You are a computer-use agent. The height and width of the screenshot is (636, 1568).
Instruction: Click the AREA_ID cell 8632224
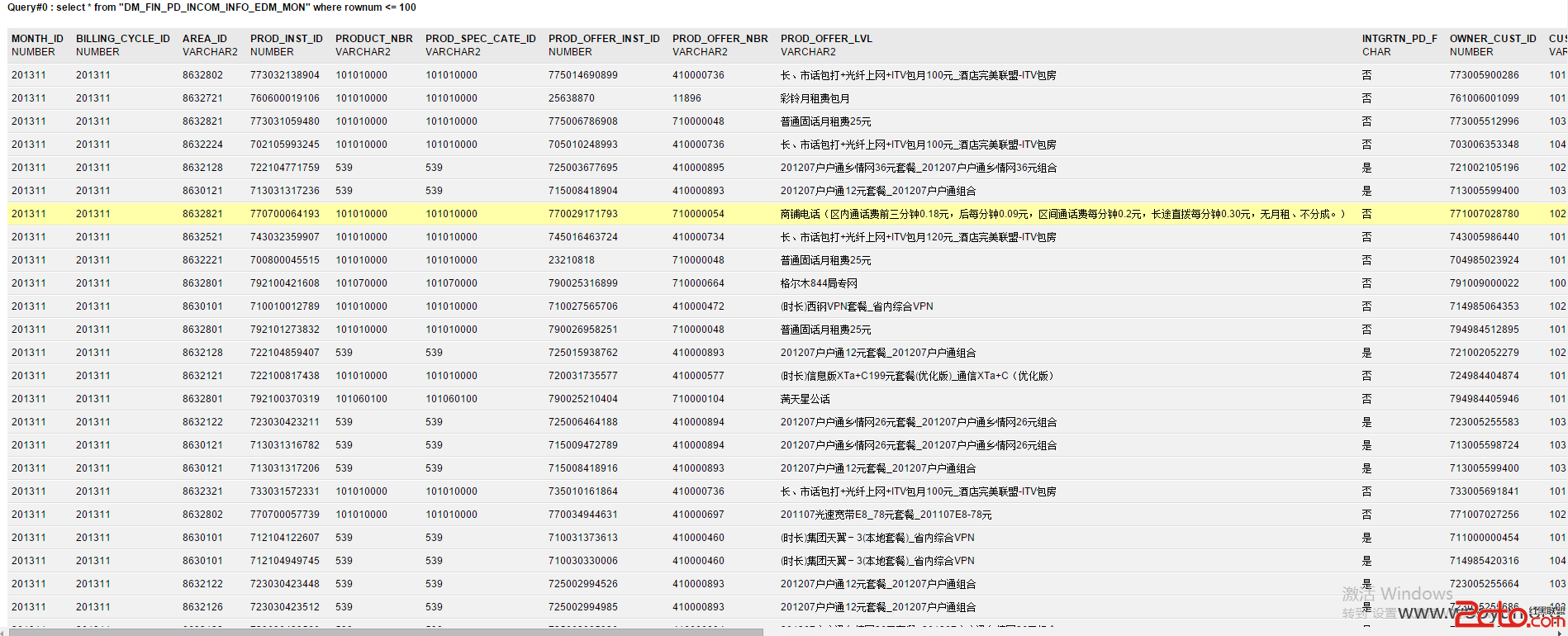(202, 145)
